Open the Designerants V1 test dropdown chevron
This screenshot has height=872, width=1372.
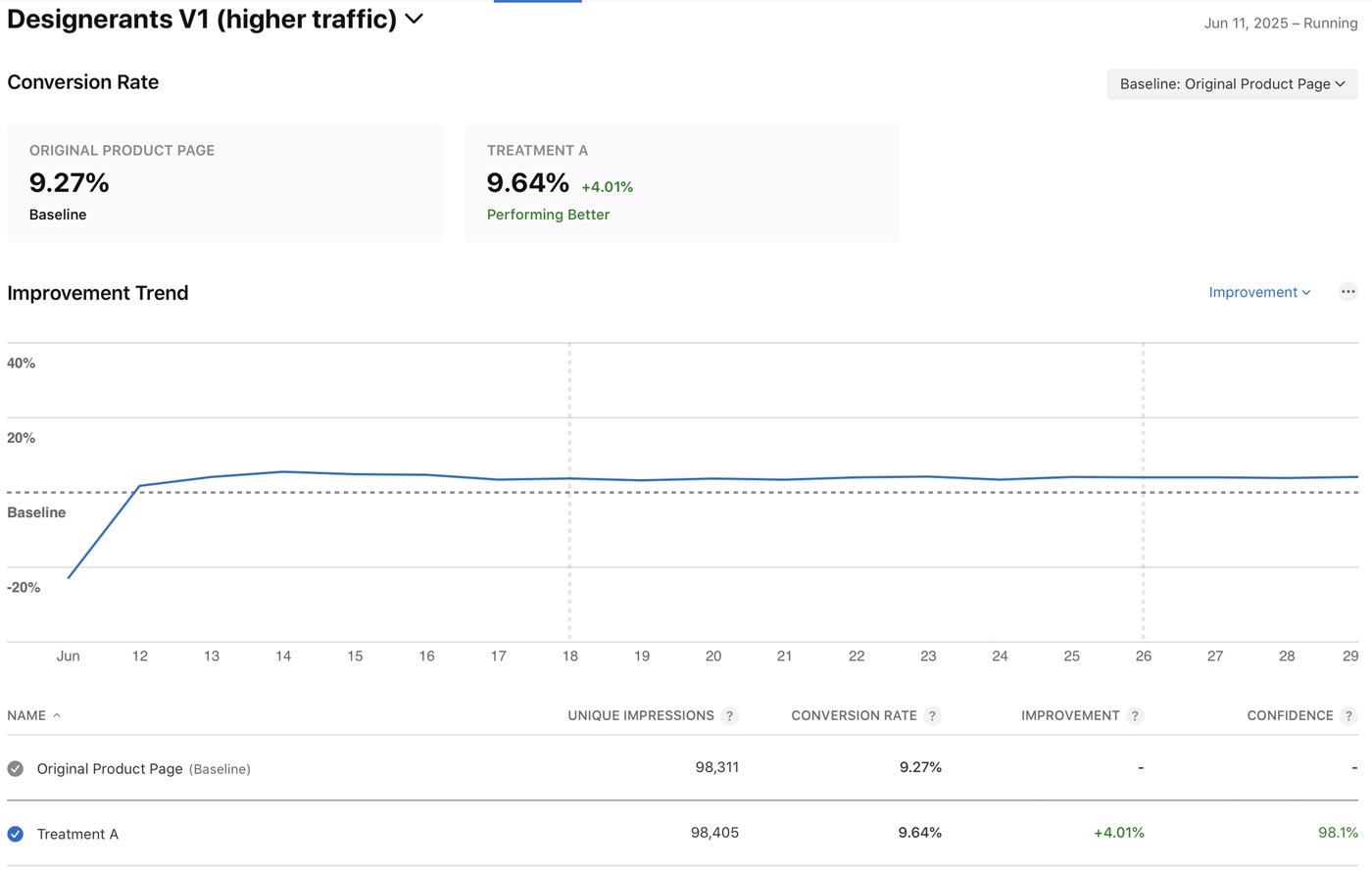[415, 19]
